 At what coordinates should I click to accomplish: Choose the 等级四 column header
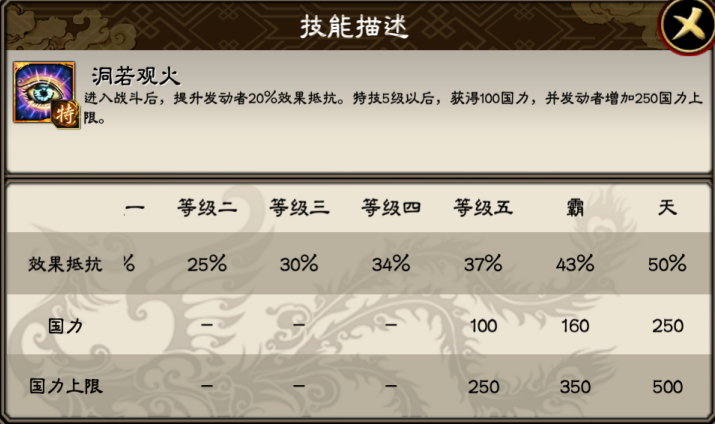pyautogui.click(x=391, y=209)
